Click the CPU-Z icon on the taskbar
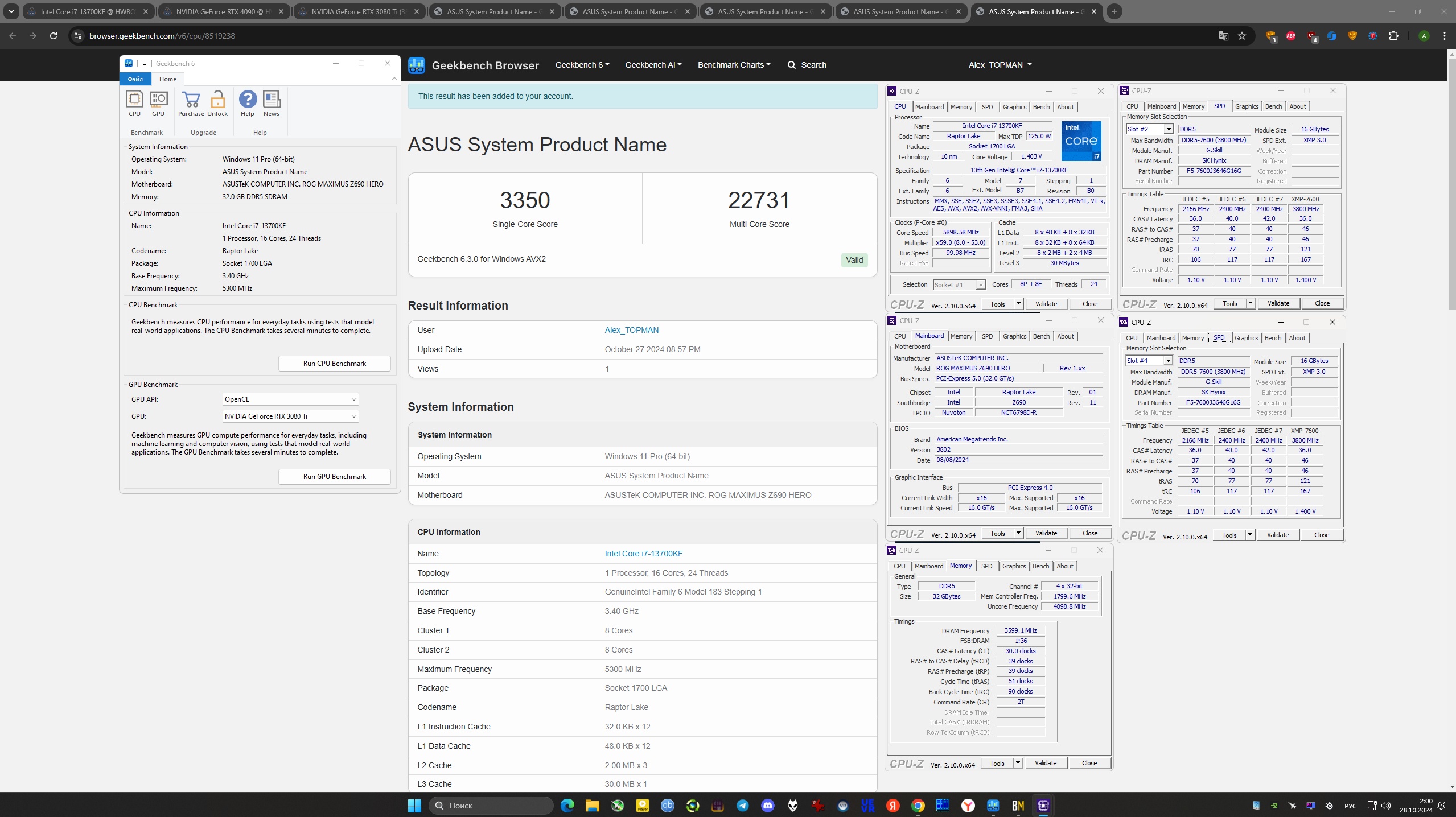Viewport: 1456px width, 817px height. pyautogui.click(x=1043, y=805)
